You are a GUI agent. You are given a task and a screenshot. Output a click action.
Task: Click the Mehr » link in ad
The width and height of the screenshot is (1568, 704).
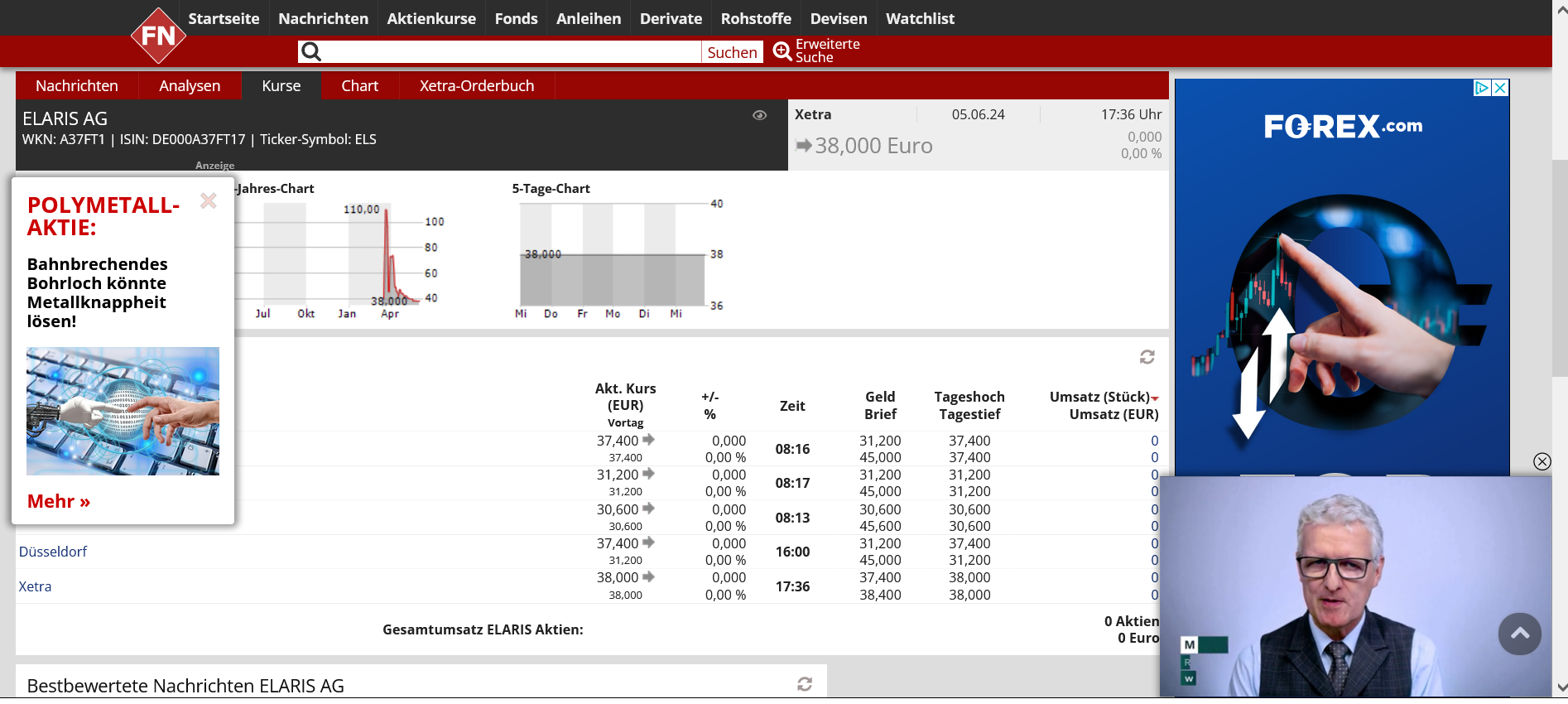tap(59, 501)
